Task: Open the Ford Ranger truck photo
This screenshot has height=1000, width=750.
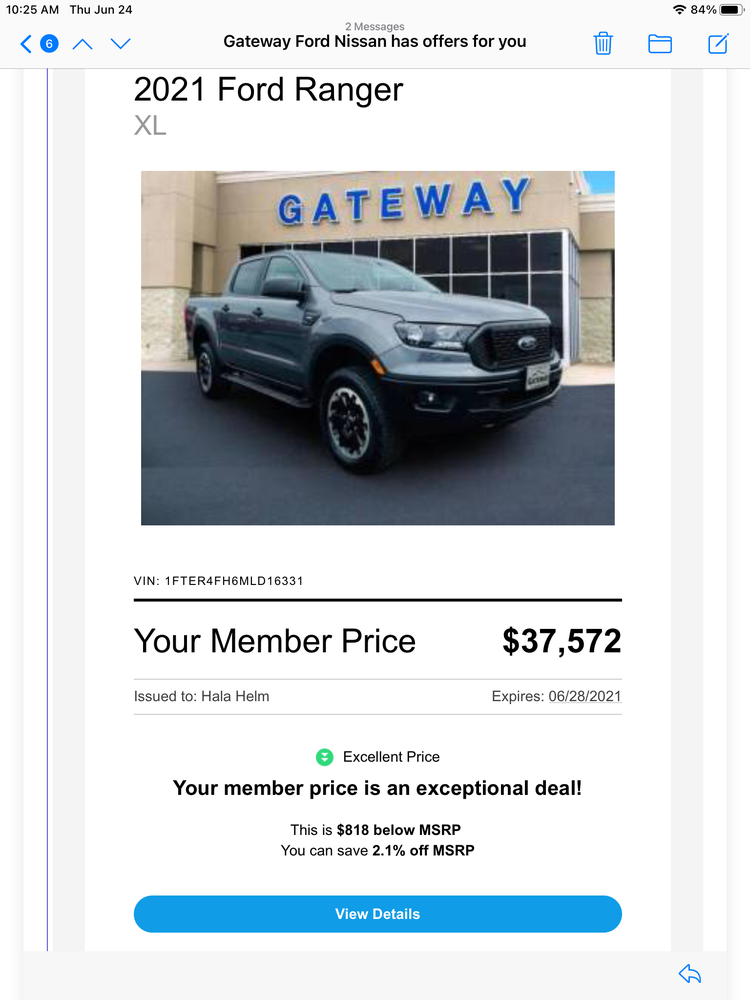Action: [x=378, y=348]
